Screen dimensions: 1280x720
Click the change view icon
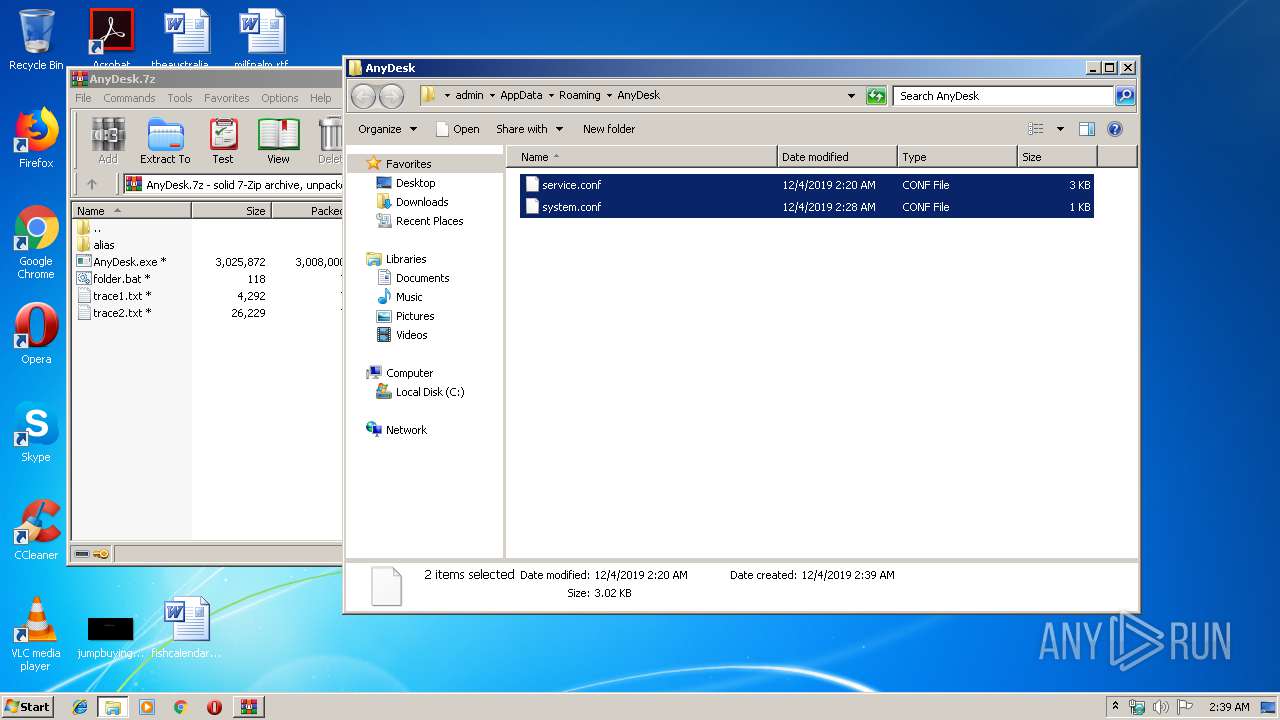coord(1036,129)
